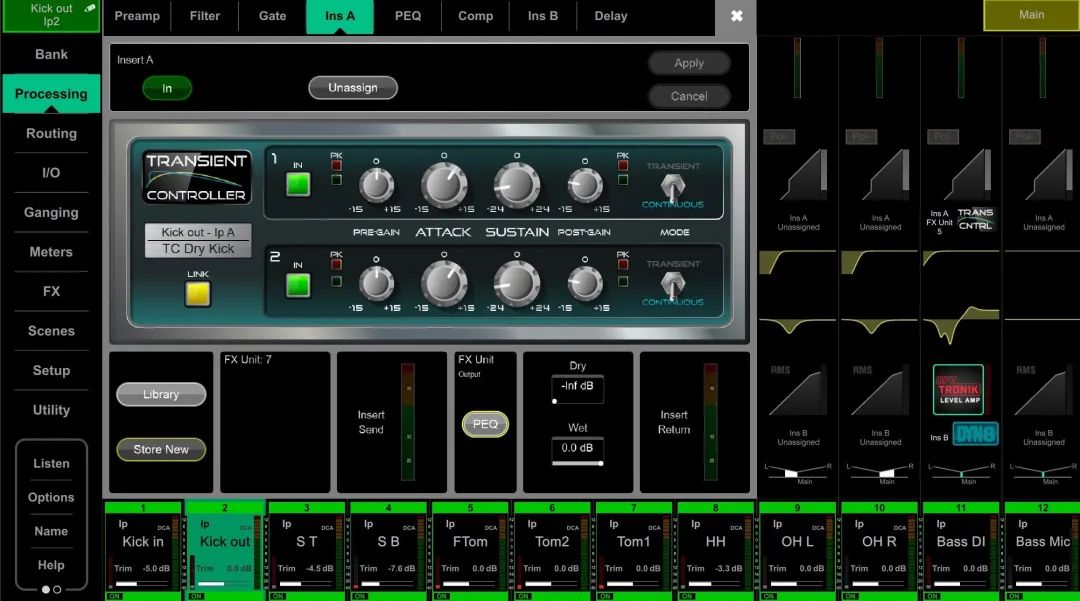This screenshot has height=601, width=1080.
Task: Click channel 2 Sustain knob
Action: click(x=516, y=284)
